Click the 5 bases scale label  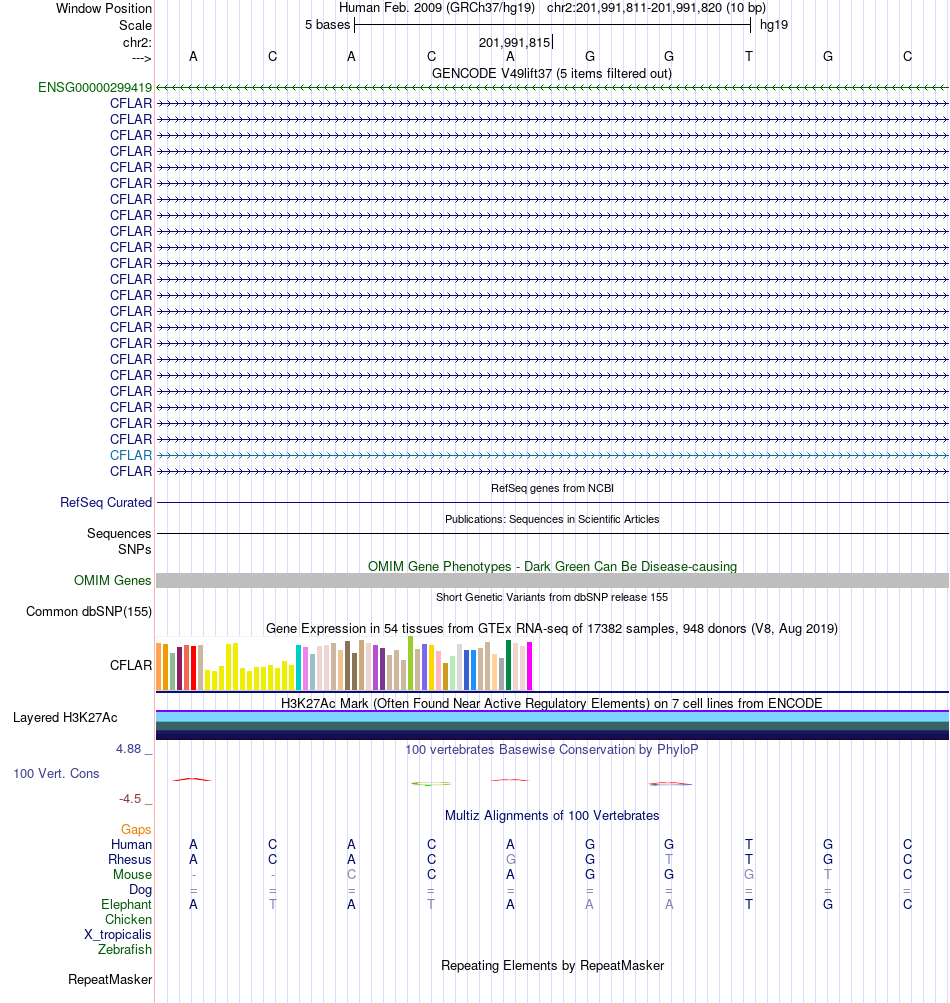click(x=327, y=25)
